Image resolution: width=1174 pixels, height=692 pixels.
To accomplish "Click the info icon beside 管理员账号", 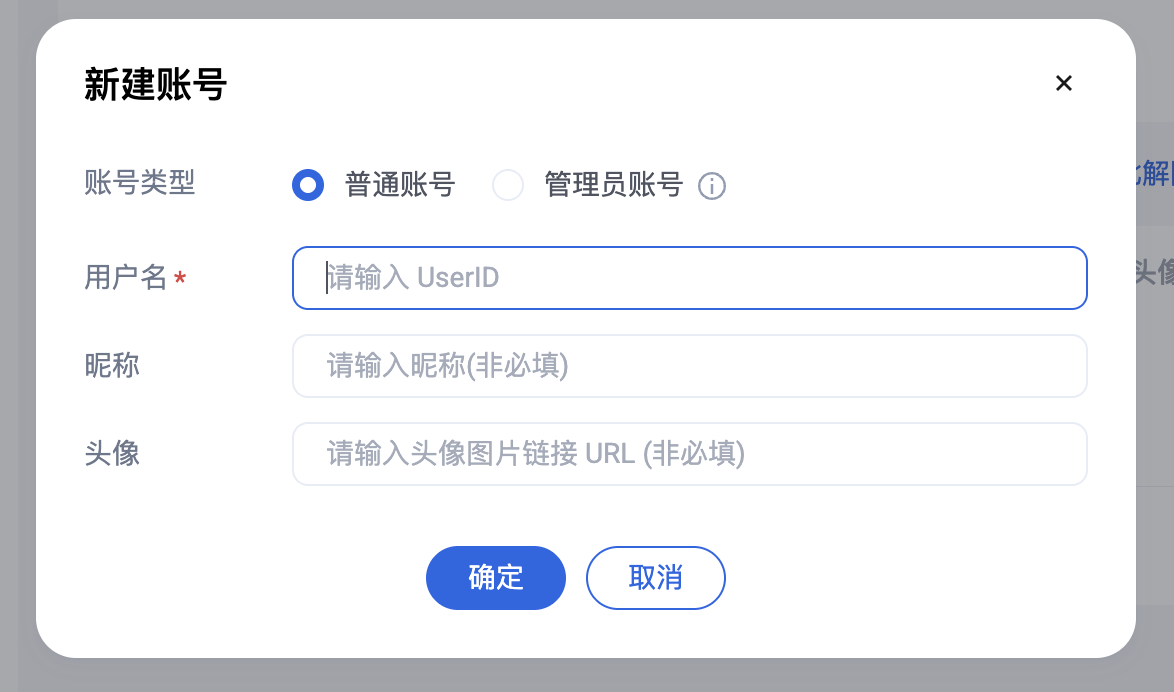I will tap(711, 186).
